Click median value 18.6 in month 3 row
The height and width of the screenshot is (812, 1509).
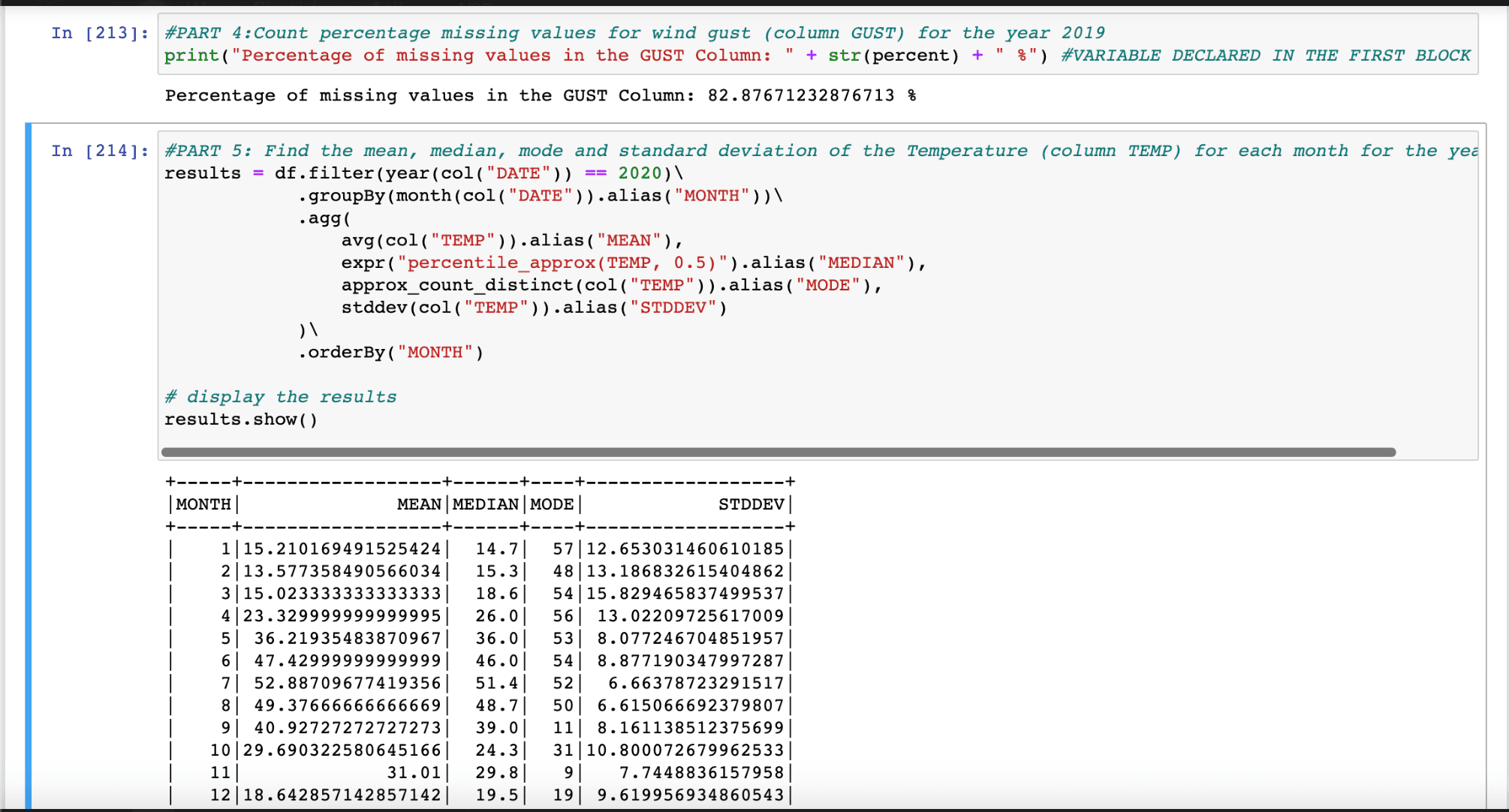click(x=497, y=594)
